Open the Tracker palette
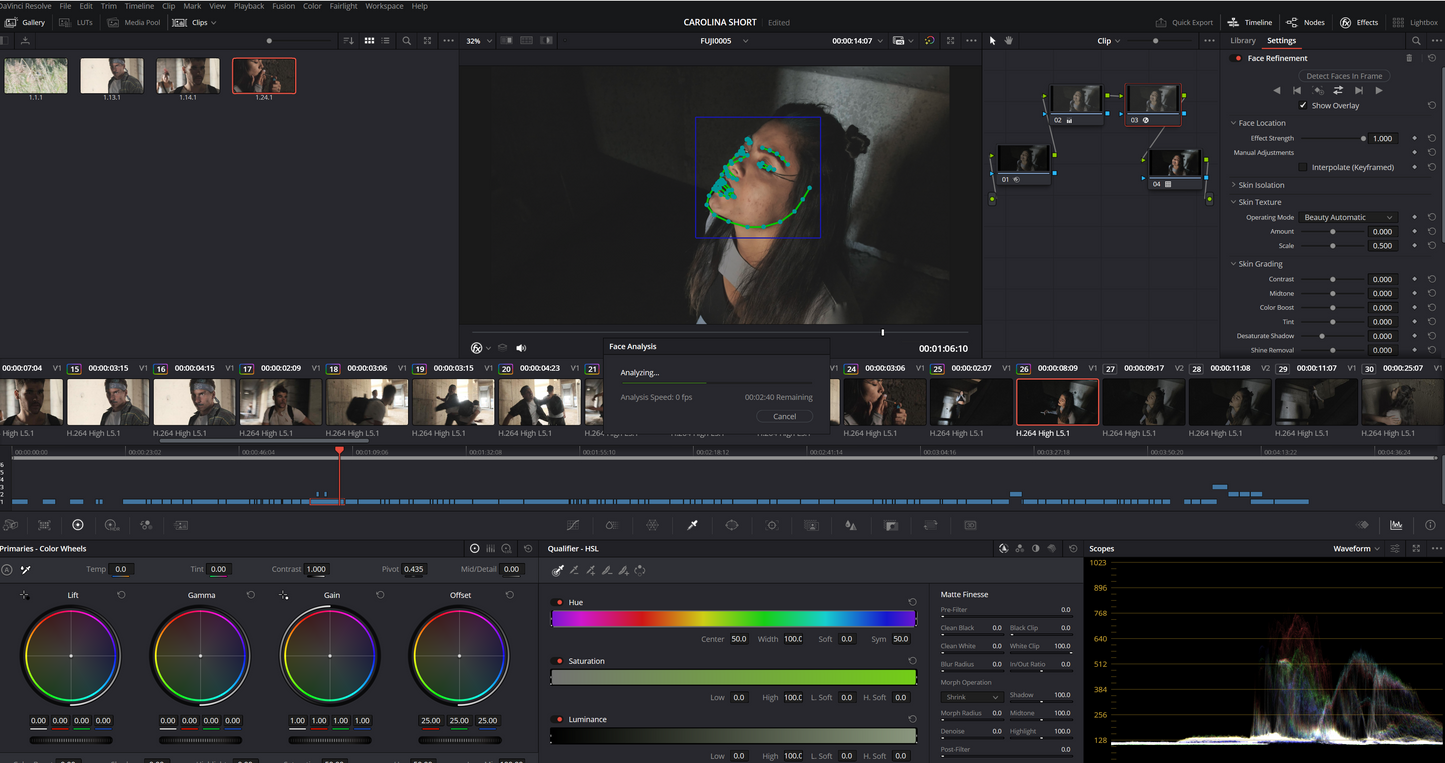This screenshot has width=1445, height=763. [771, 525]
